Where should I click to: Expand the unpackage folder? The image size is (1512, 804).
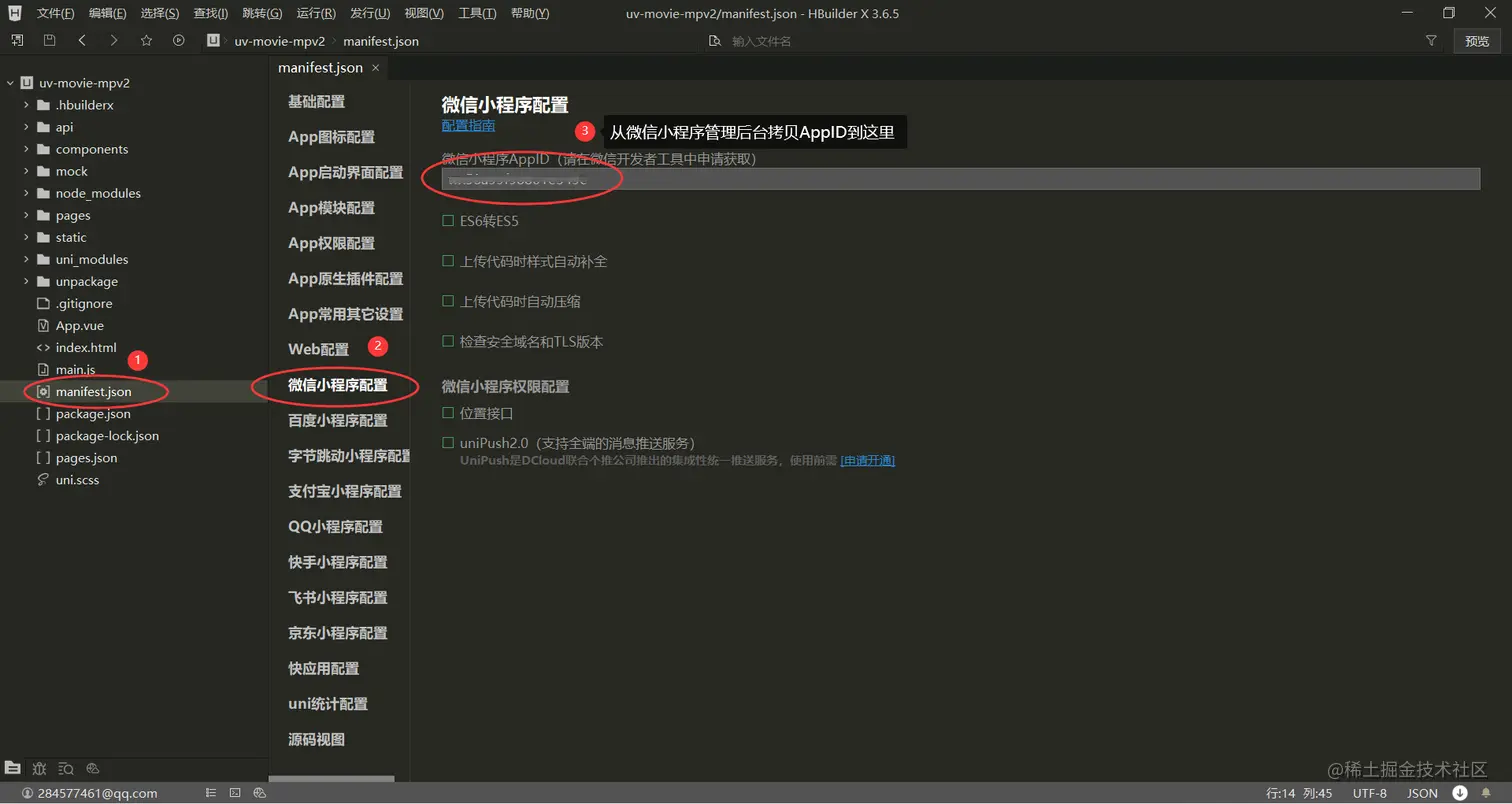26,281
